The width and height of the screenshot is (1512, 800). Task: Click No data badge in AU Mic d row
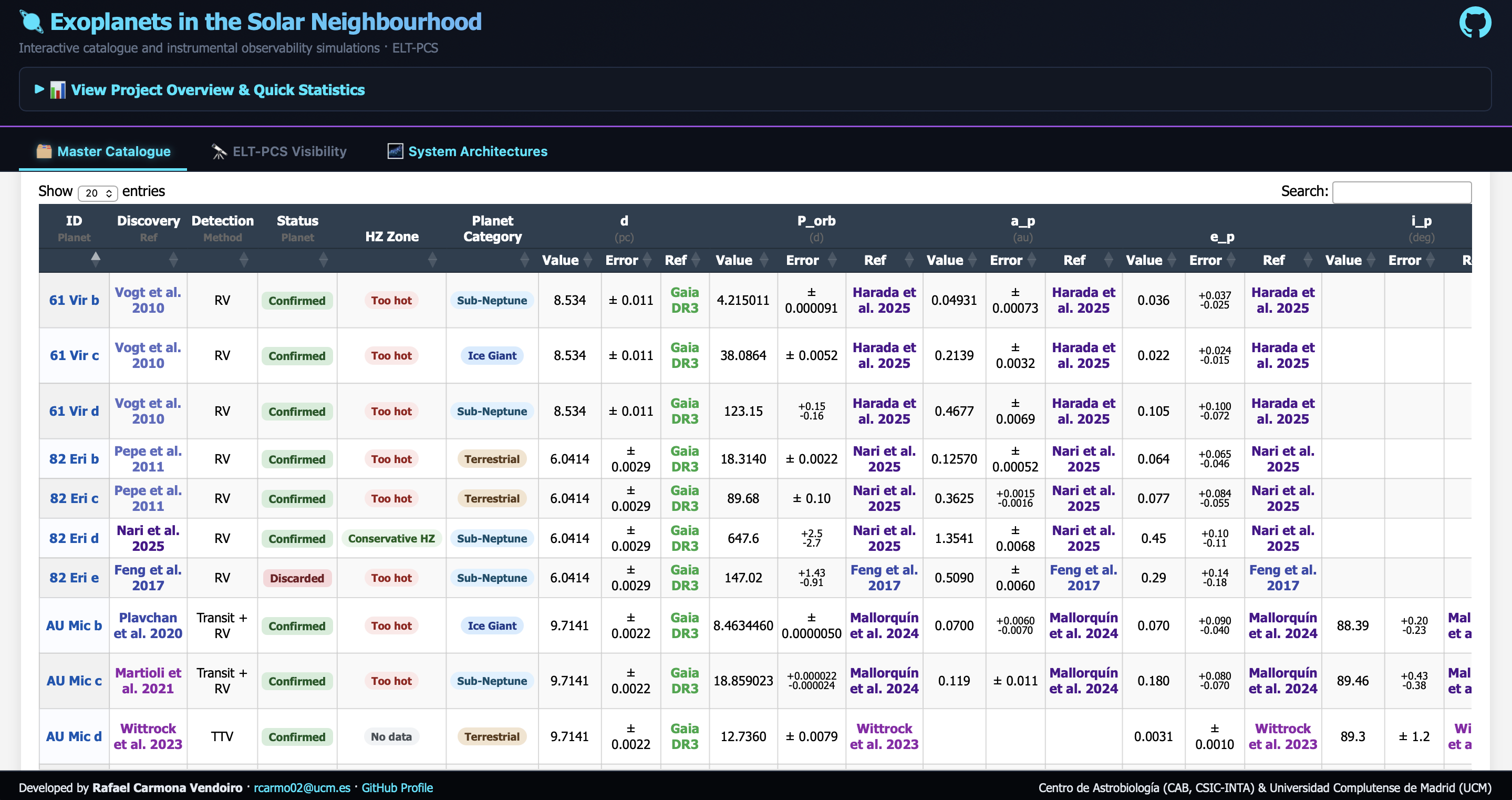click(x=391, y=736)
